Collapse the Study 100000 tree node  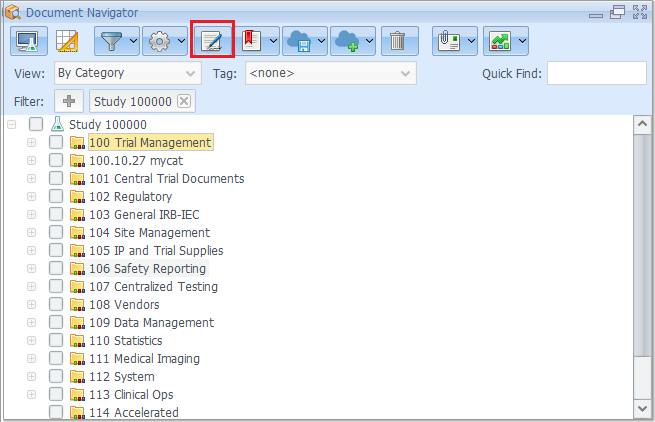(12, 125)
